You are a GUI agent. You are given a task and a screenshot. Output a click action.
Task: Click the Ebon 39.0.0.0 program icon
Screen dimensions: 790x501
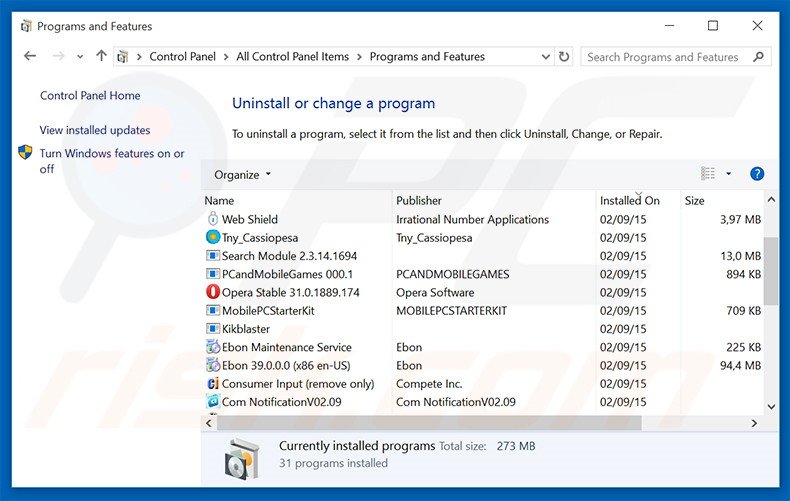coord(213,365)
